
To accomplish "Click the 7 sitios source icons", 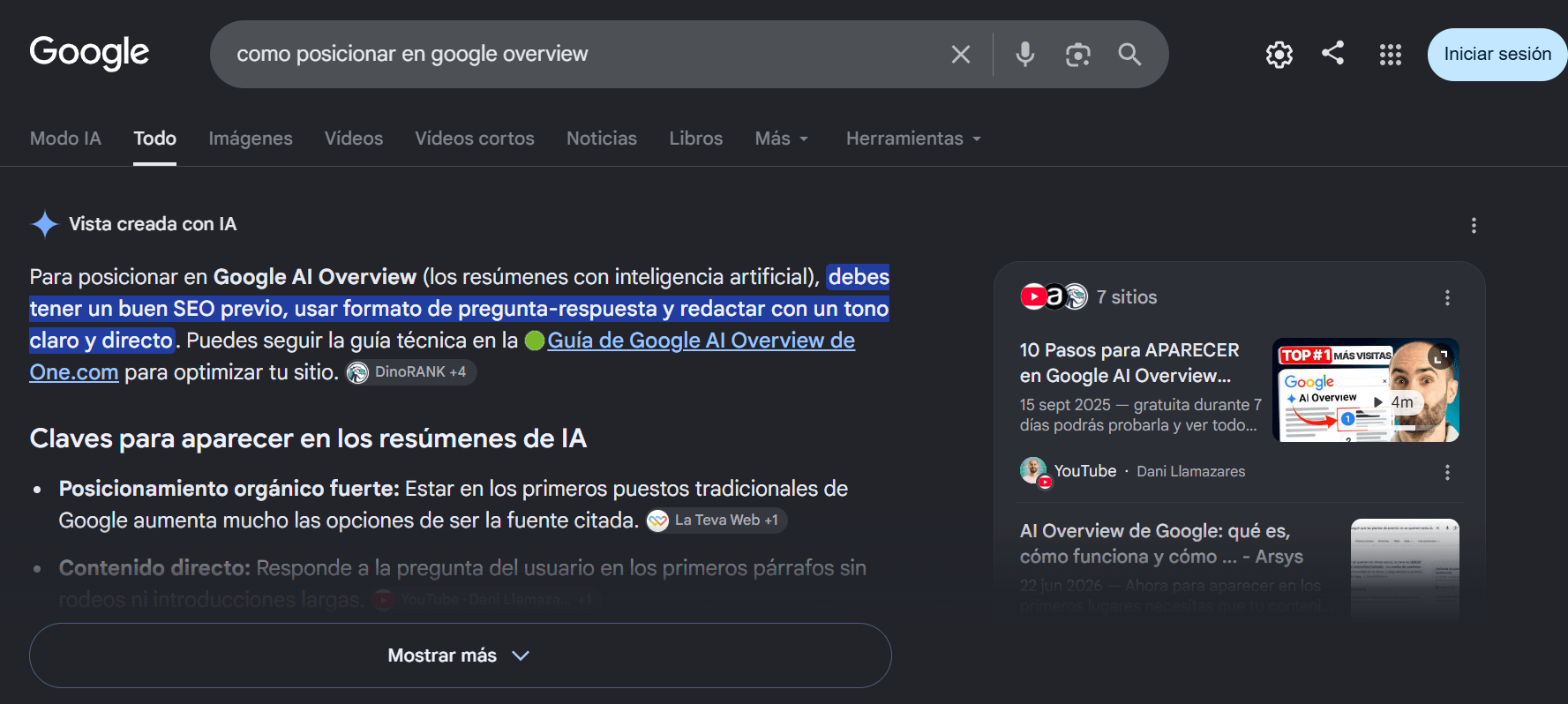I will click(x=1054, y=296).
